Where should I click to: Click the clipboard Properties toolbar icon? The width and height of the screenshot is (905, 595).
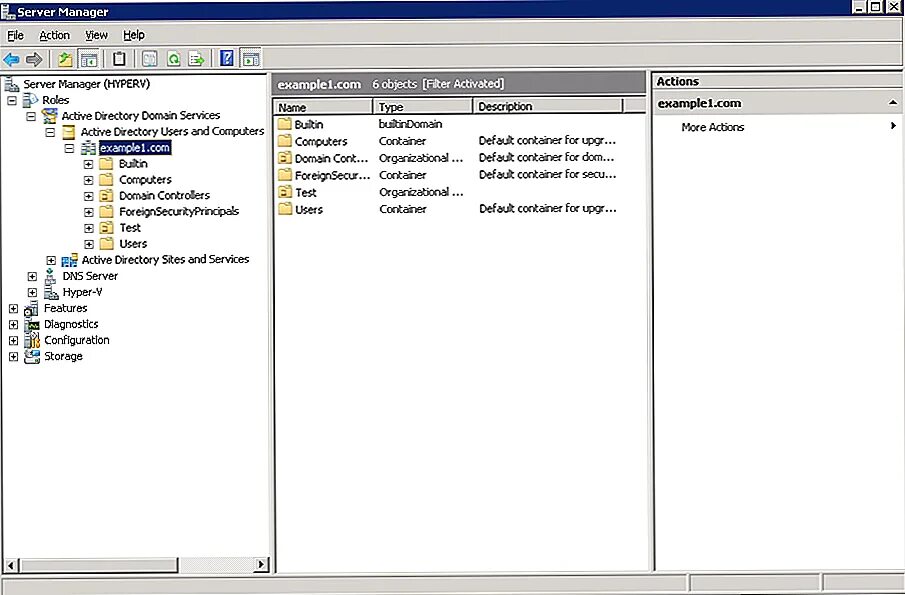(119, 59)
